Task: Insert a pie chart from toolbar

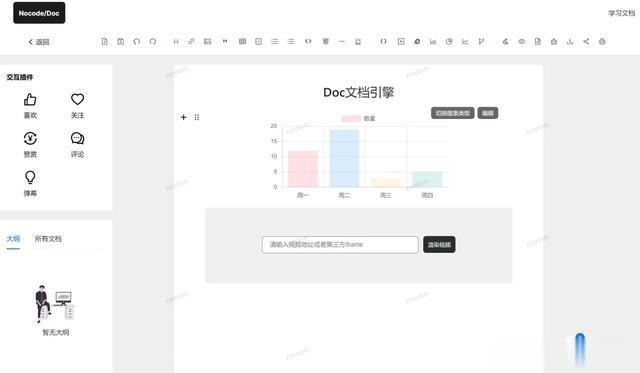Action: click(x=449, y=41)
